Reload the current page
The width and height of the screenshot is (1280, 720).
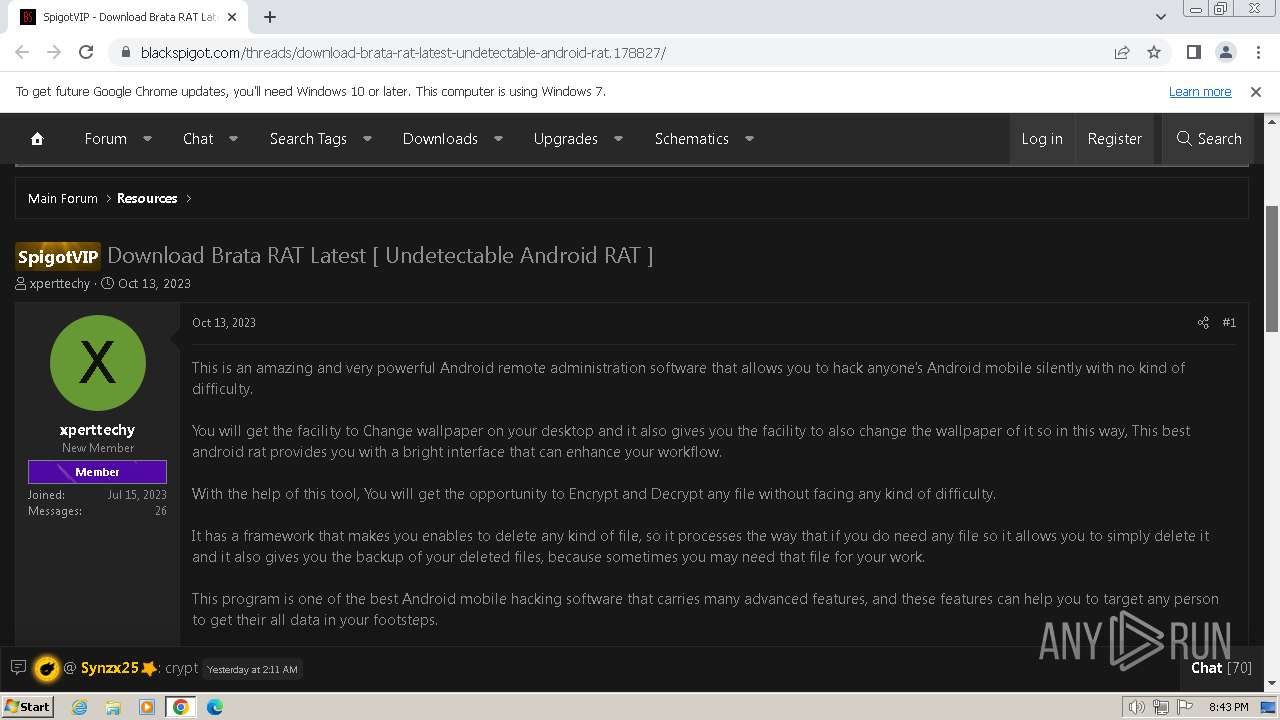[x=86, y=52]
